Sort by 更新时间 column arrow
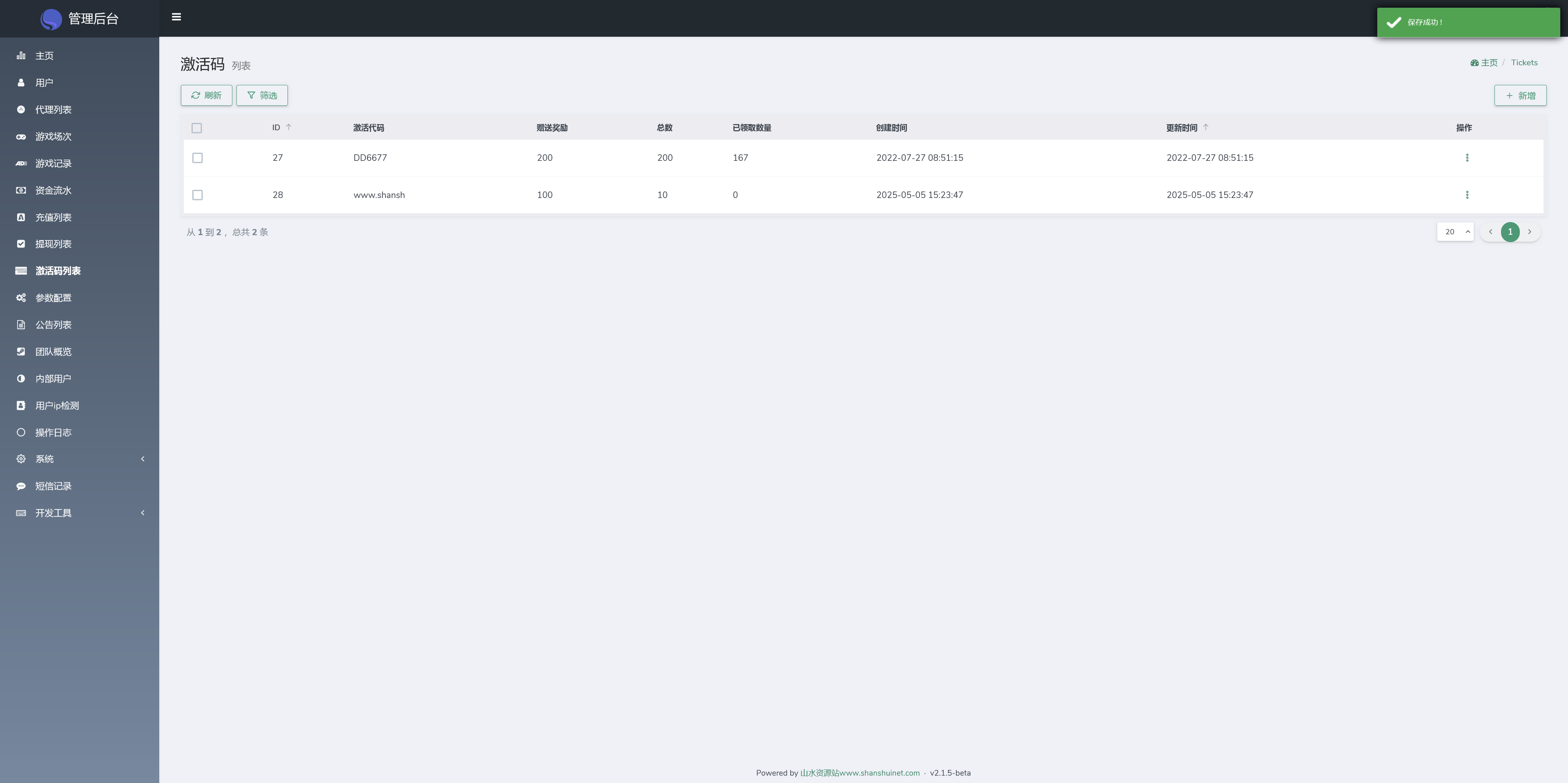This screenshot has width=1568, height=783. [1206, 127]
